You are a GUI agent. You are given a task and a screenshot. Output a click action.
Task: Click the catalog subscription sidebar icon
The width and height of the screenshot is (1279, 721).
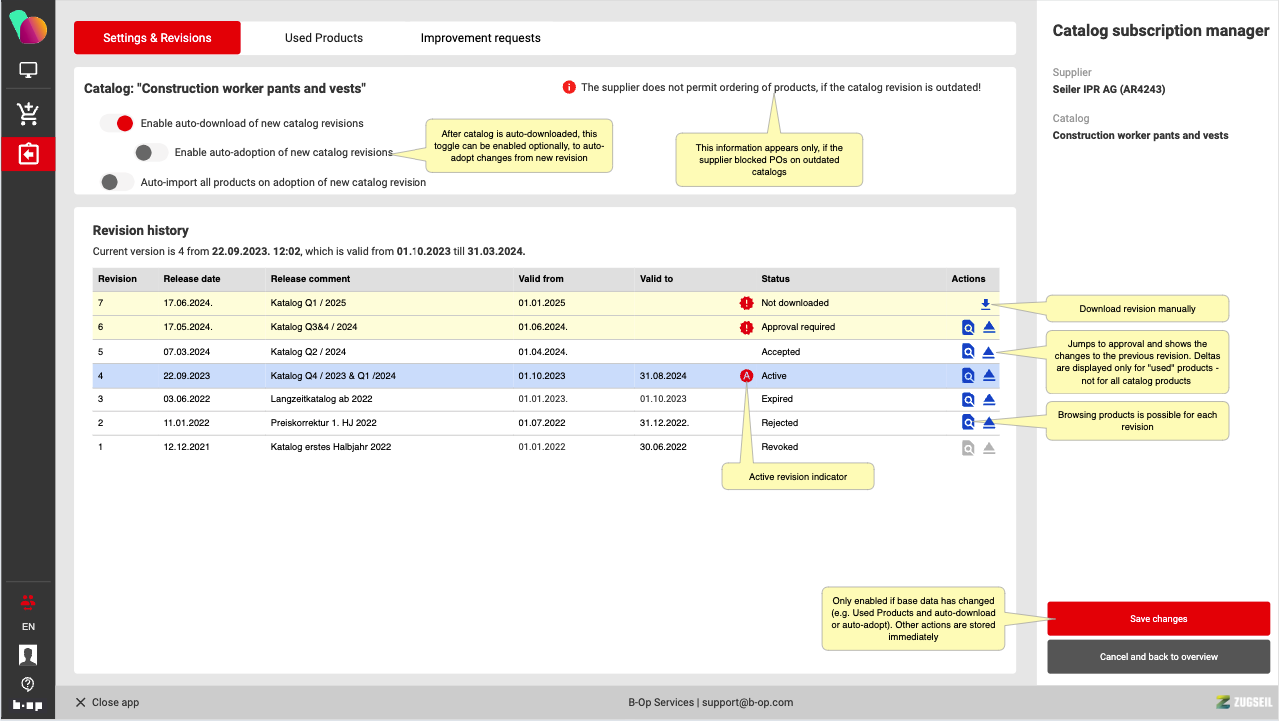(x=28, y=155)
